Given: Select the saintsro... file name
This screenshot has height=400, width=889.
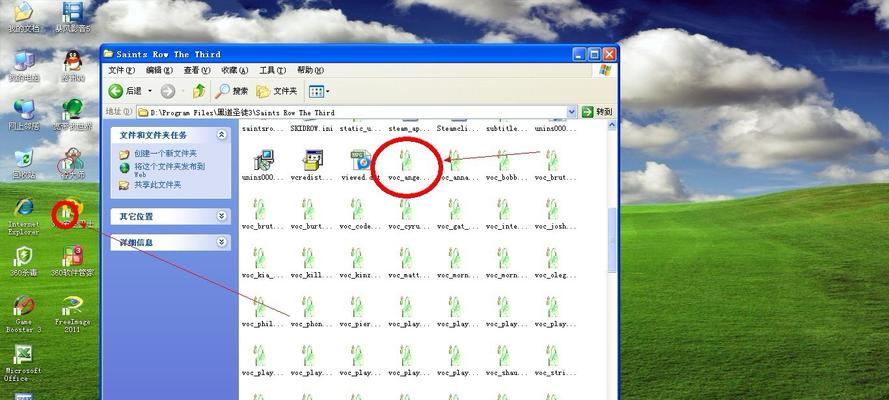Looking at the screenshot, I should point(263,129).
